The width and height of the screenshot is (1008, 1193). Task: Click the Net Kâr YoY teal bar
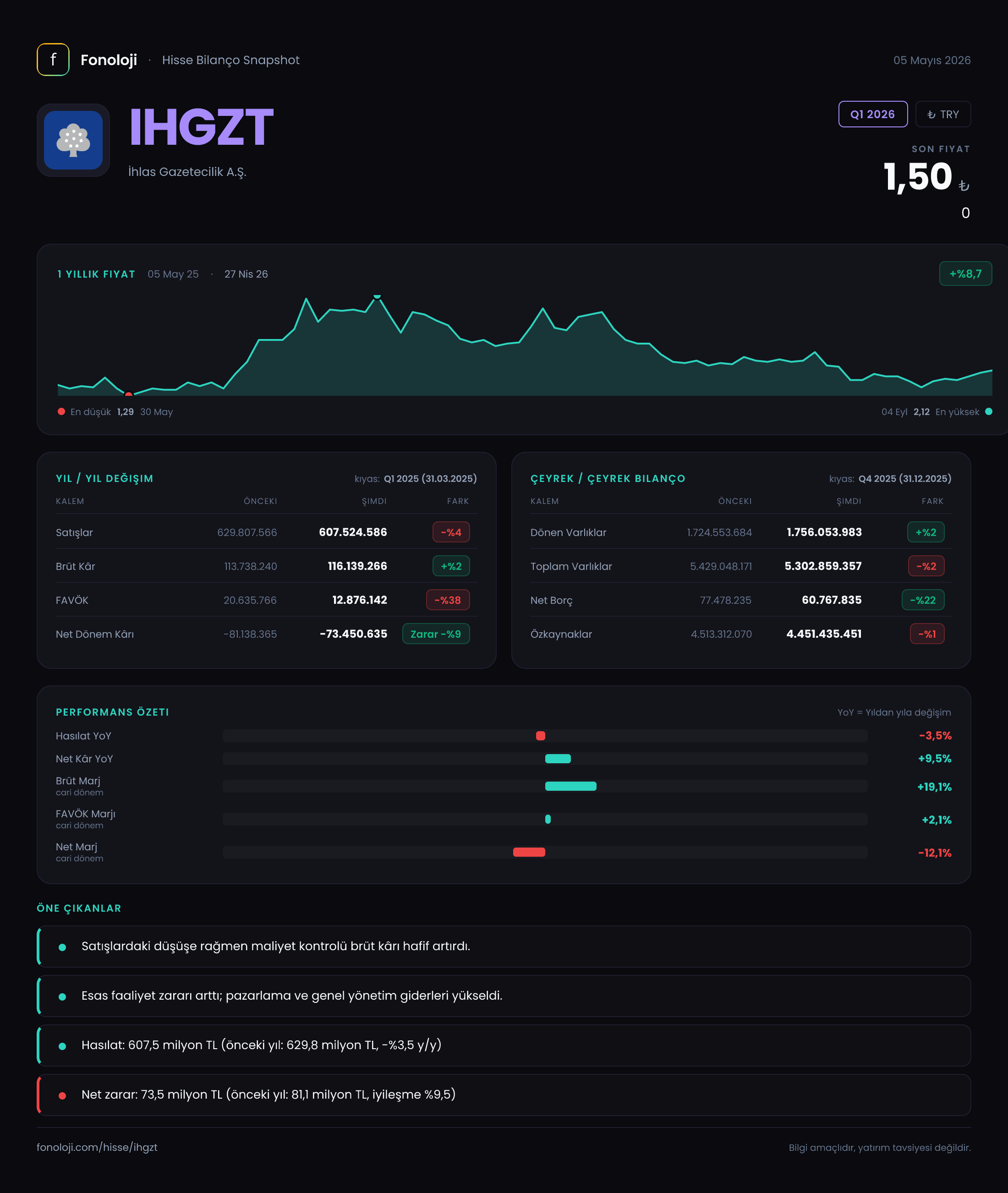click(558, 759)
